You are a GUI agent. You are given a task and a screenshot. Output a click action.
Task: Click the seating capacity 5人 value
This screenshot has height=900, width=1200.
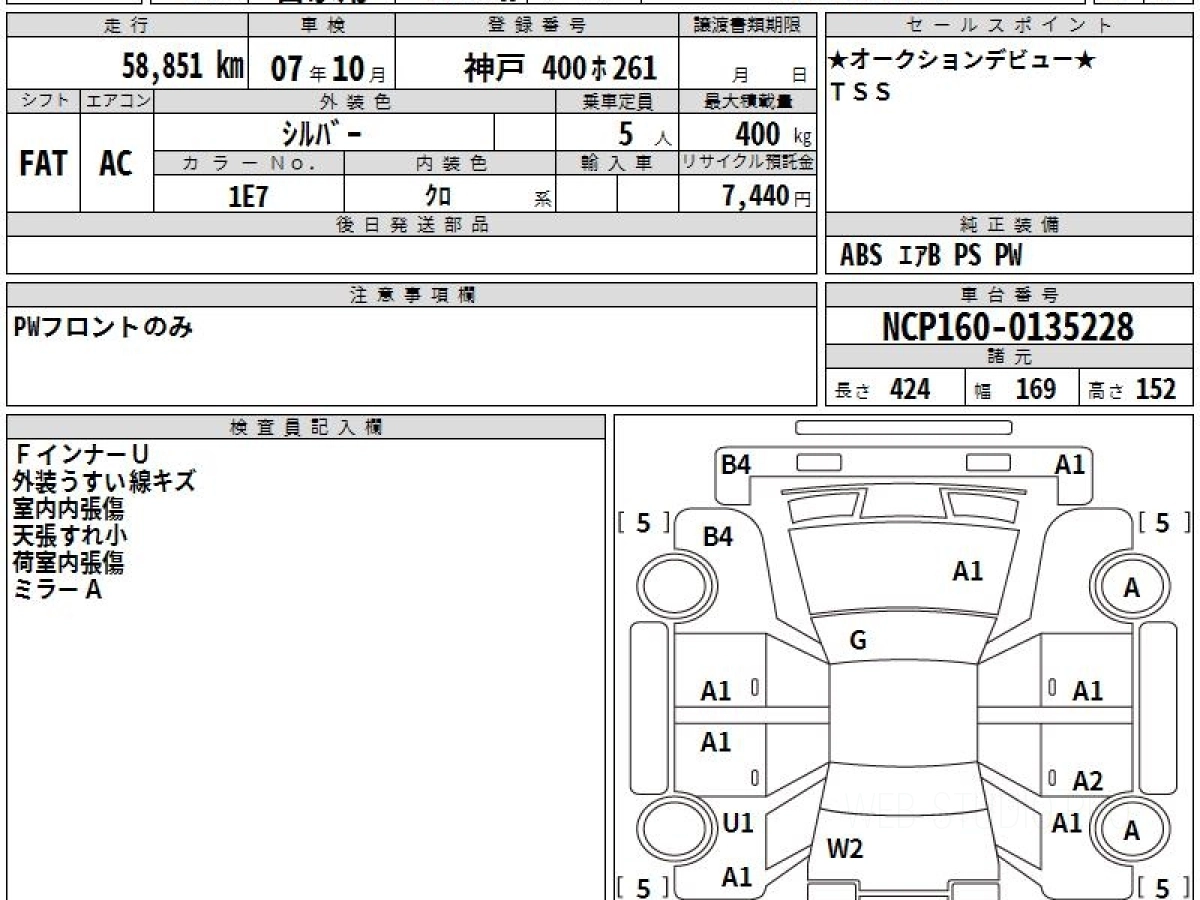point(645,134)
